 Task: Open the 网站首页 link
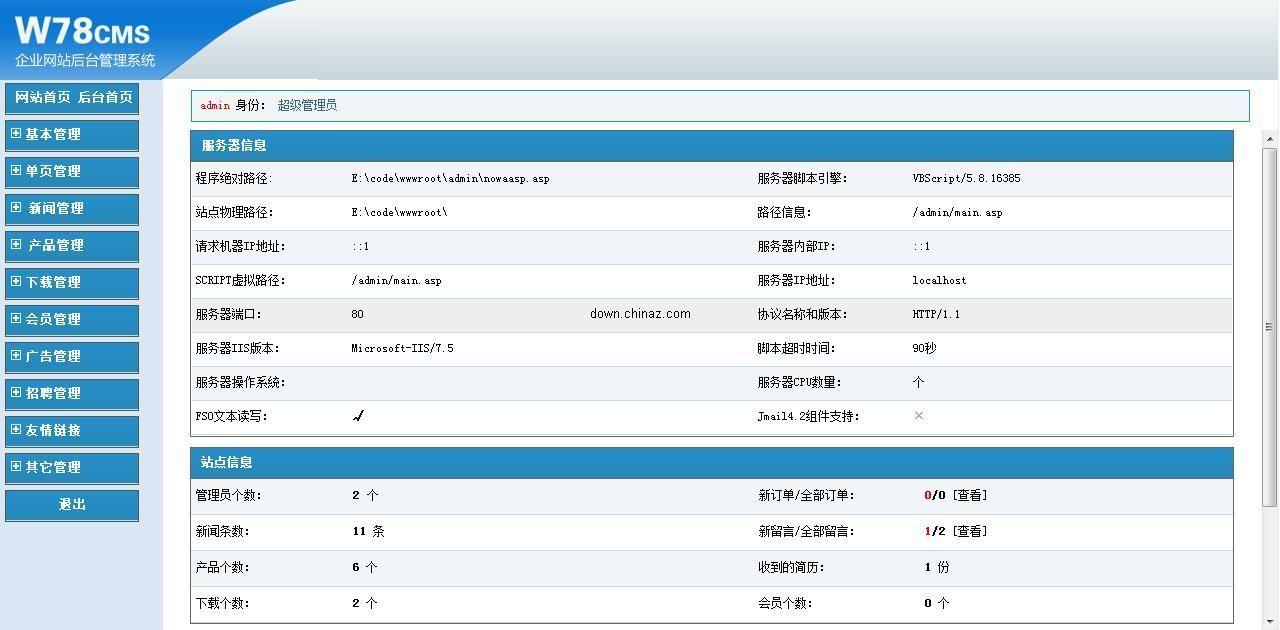[42, 97]
